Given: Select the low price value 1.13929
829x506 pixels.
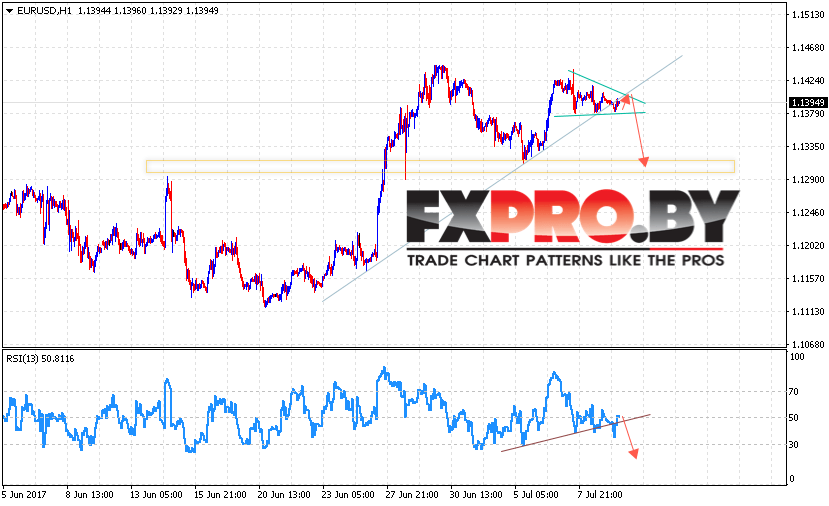Looking at the screenshot, I should coord(166,11).
